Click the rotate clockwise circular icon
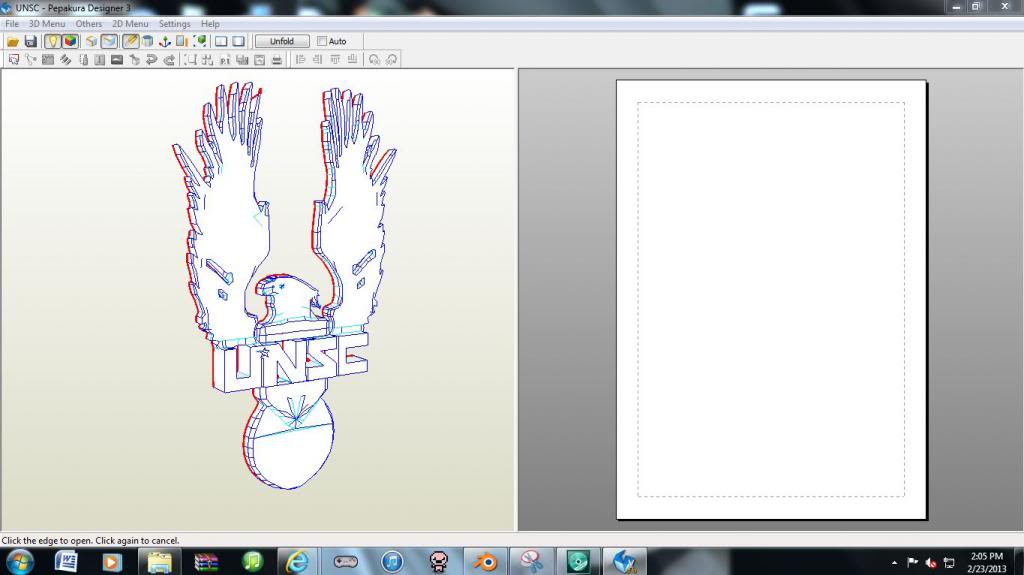Viewport: 1024px width, 575px height. click(391, 59)
